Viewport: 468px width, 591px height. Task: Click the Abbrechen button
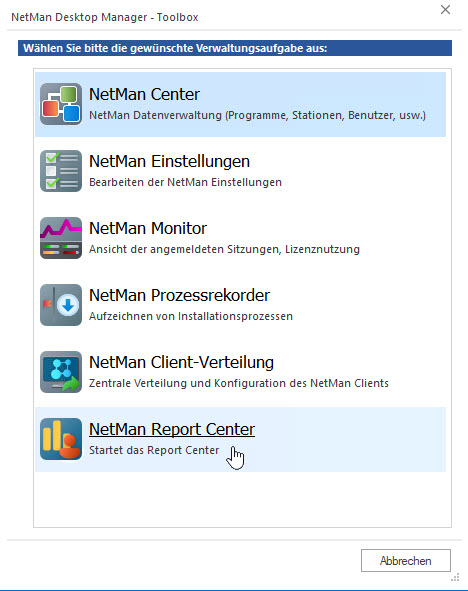406,560
